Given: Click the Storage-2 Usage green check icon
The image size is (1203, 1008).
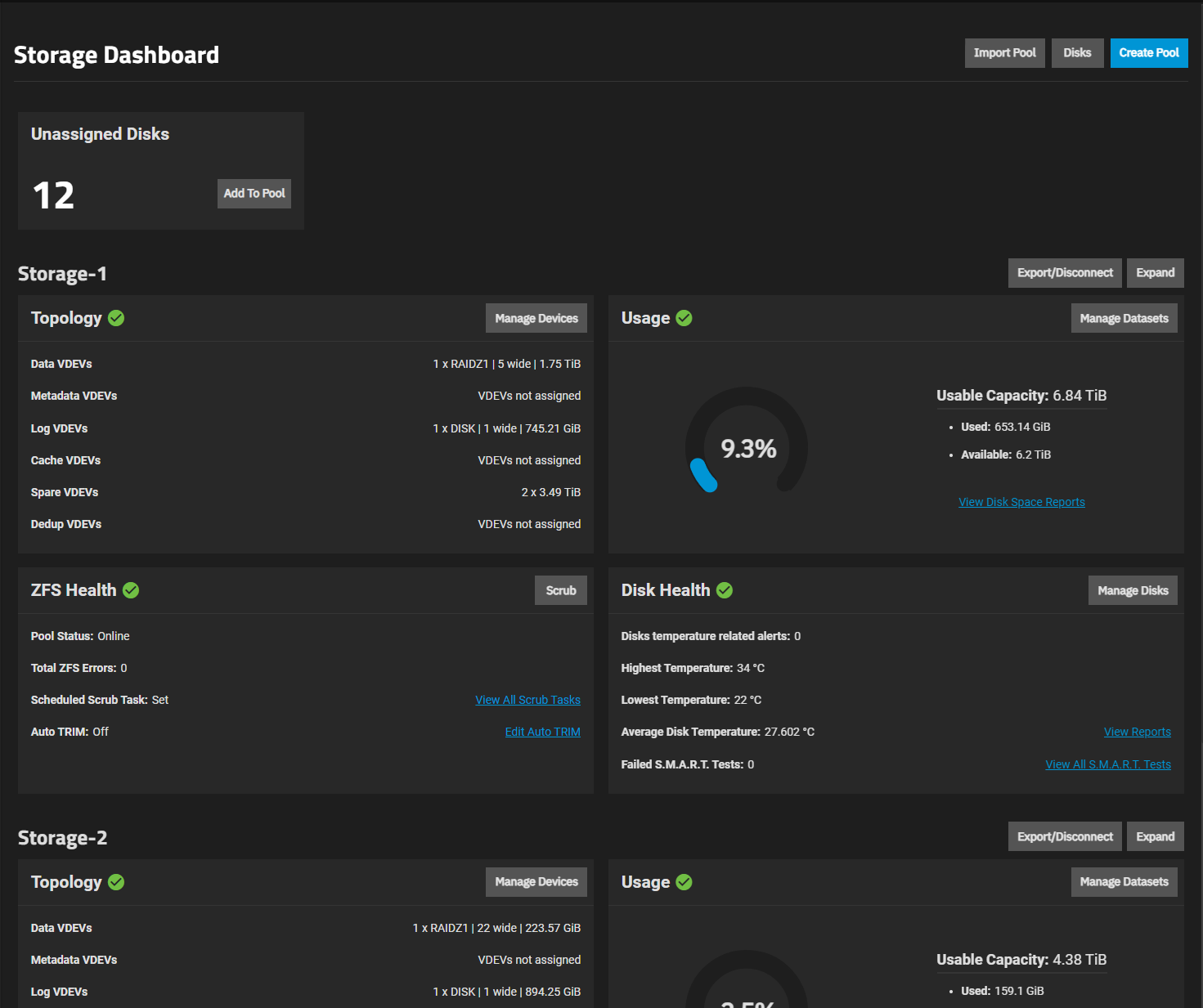Looking at the screenshot, I should (x=685, y=882).
